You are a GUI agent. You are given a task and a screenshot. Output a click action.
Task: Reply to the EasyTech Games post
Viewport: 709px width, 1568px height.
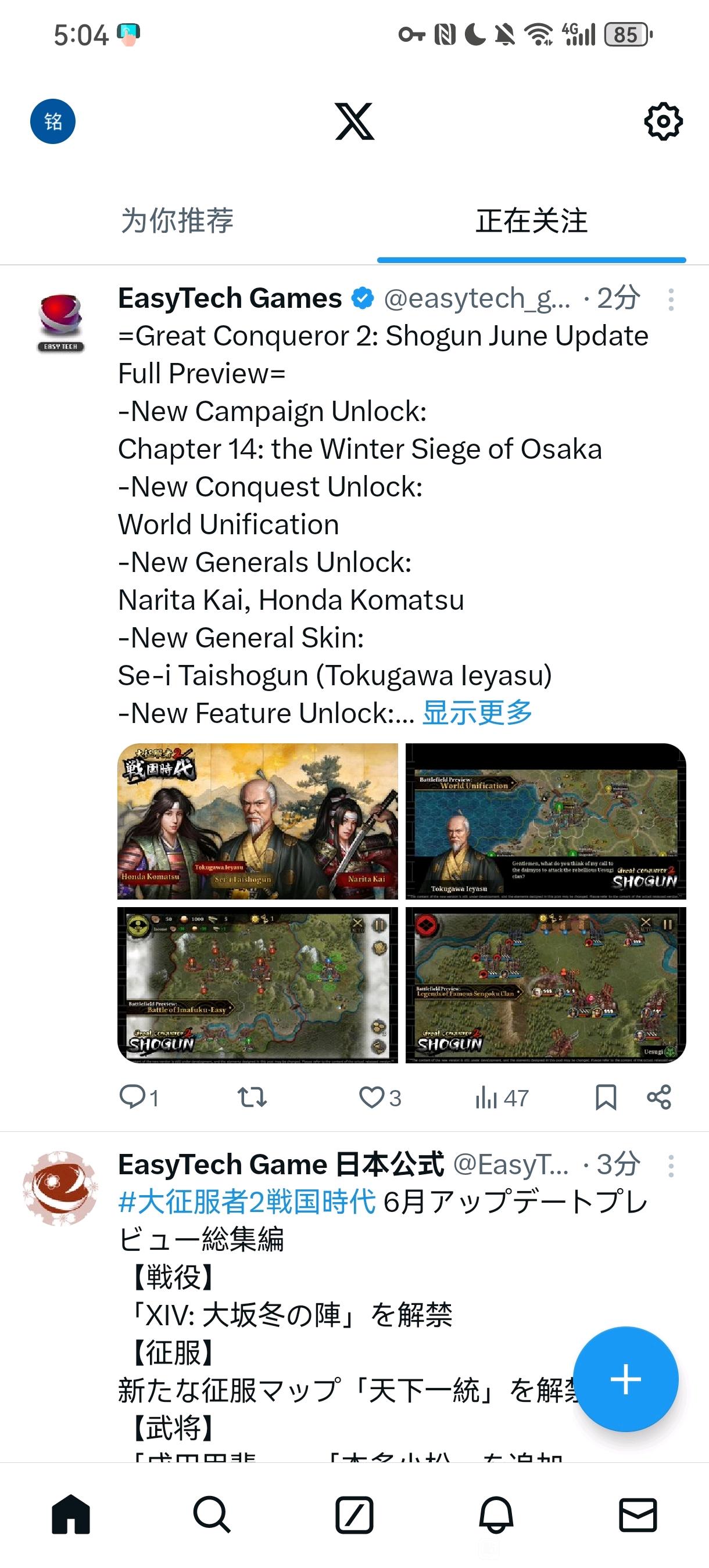coord(138,1098)
